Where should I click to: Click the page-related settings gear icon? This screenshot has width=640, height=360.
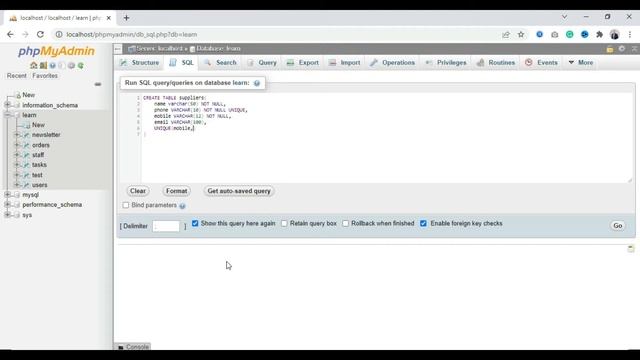point(622,49)
